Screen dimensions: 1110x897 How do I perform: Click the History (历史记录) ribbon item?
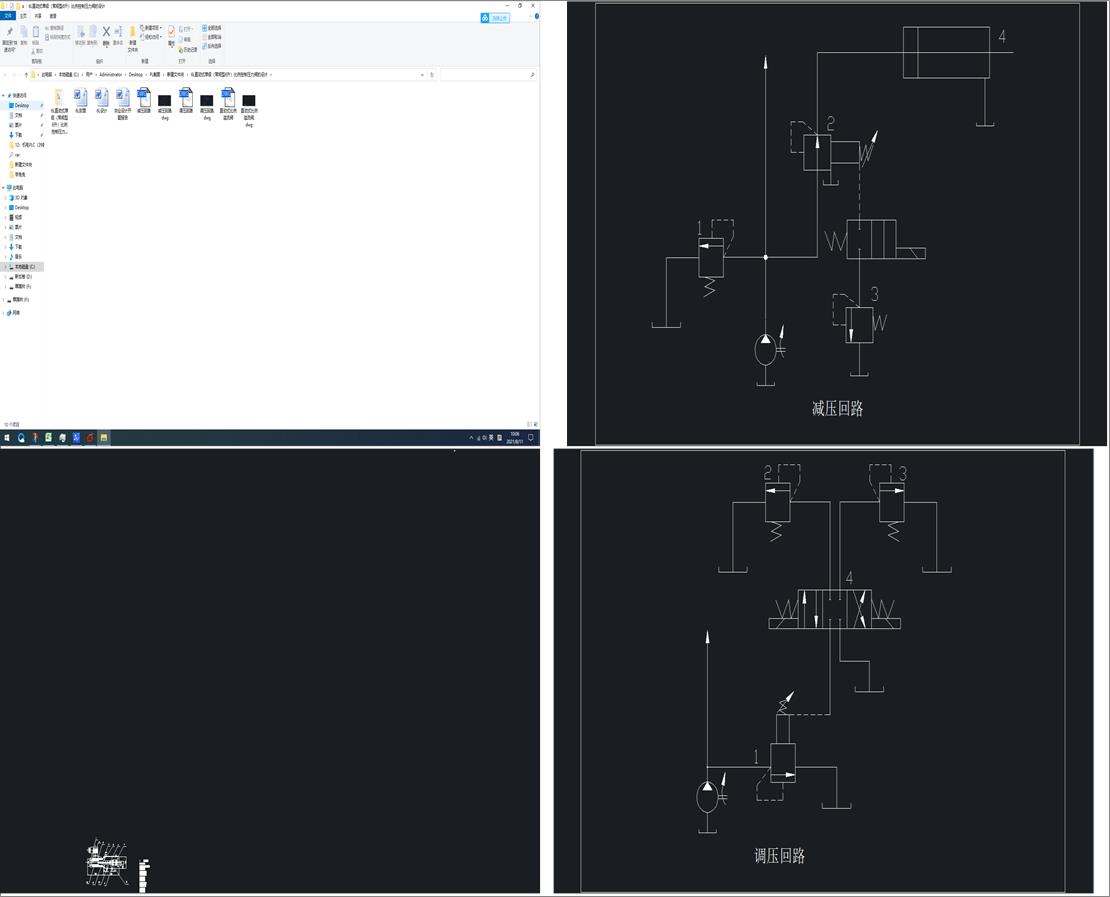coord(188,50)
